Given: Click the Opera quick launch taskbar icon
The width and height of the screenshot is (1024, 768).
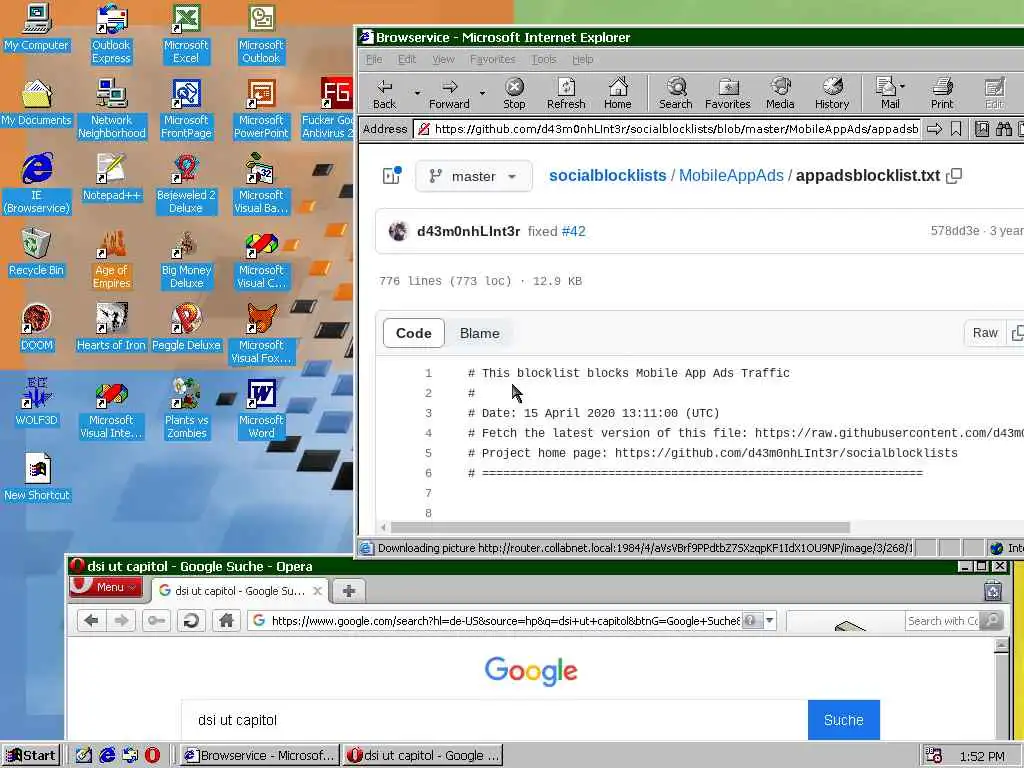Looking at the screenshot, I should 152,756.
